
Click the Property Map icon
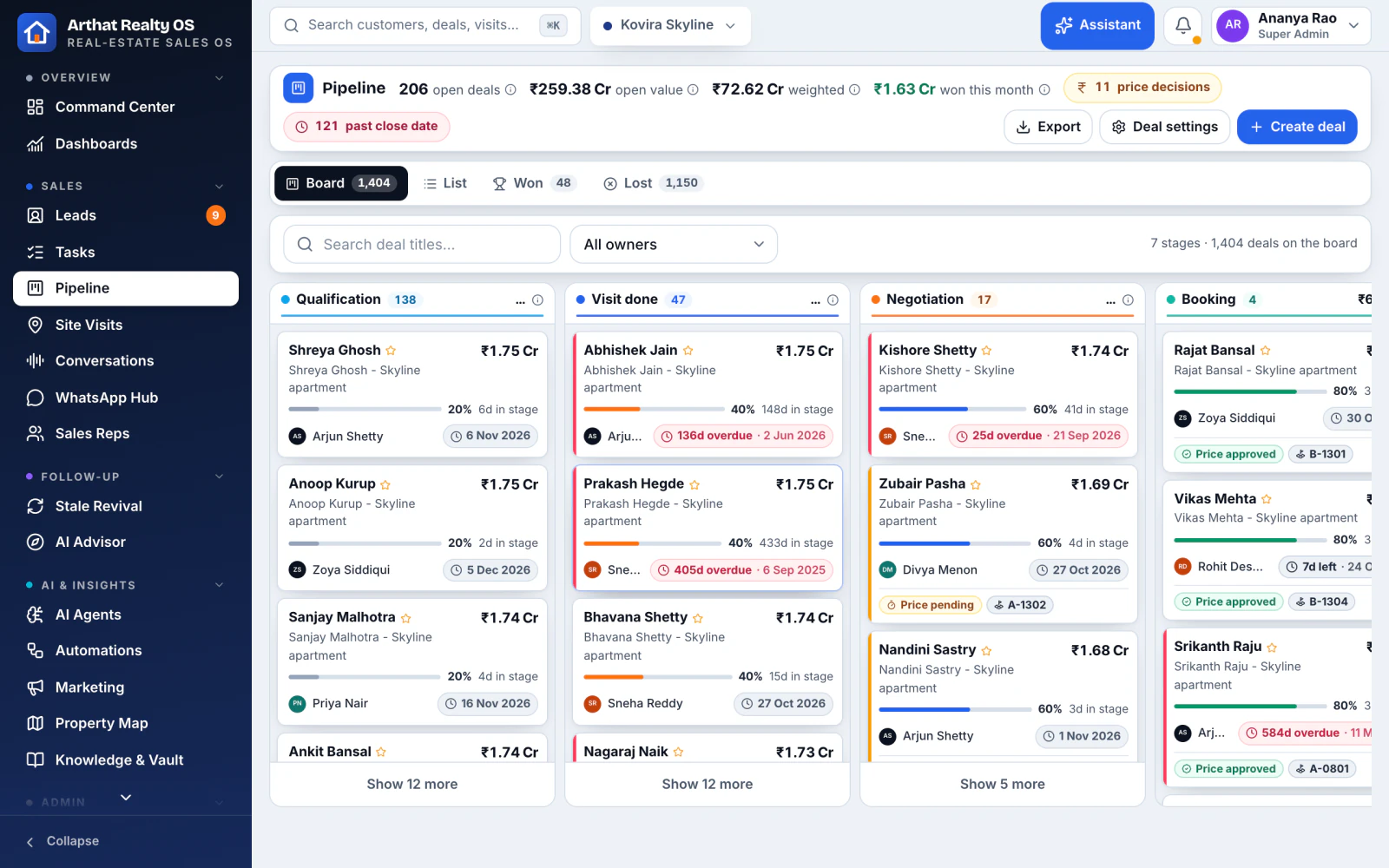coord(35,723)
